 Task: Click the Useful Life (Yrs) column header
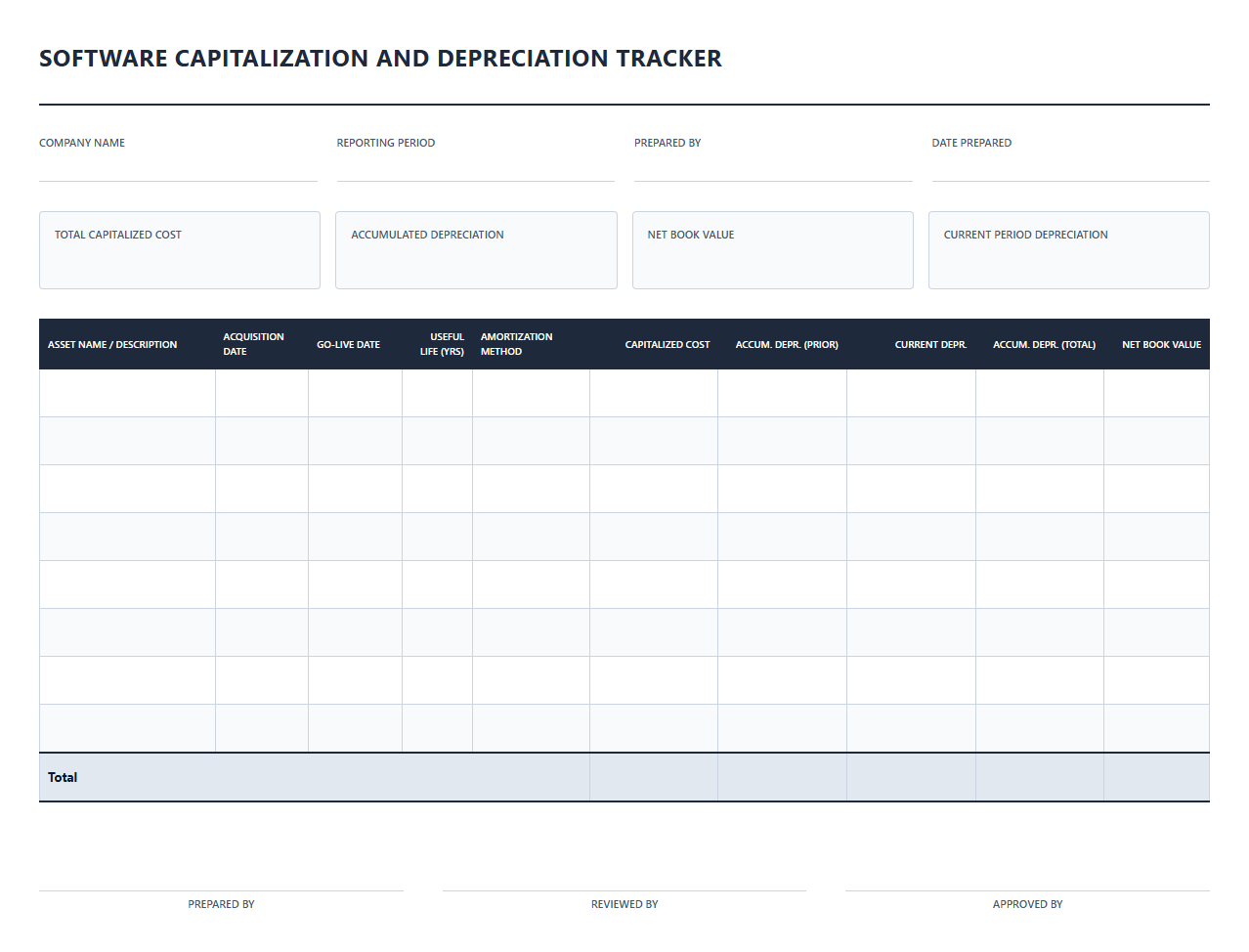(x=438, y=344)
